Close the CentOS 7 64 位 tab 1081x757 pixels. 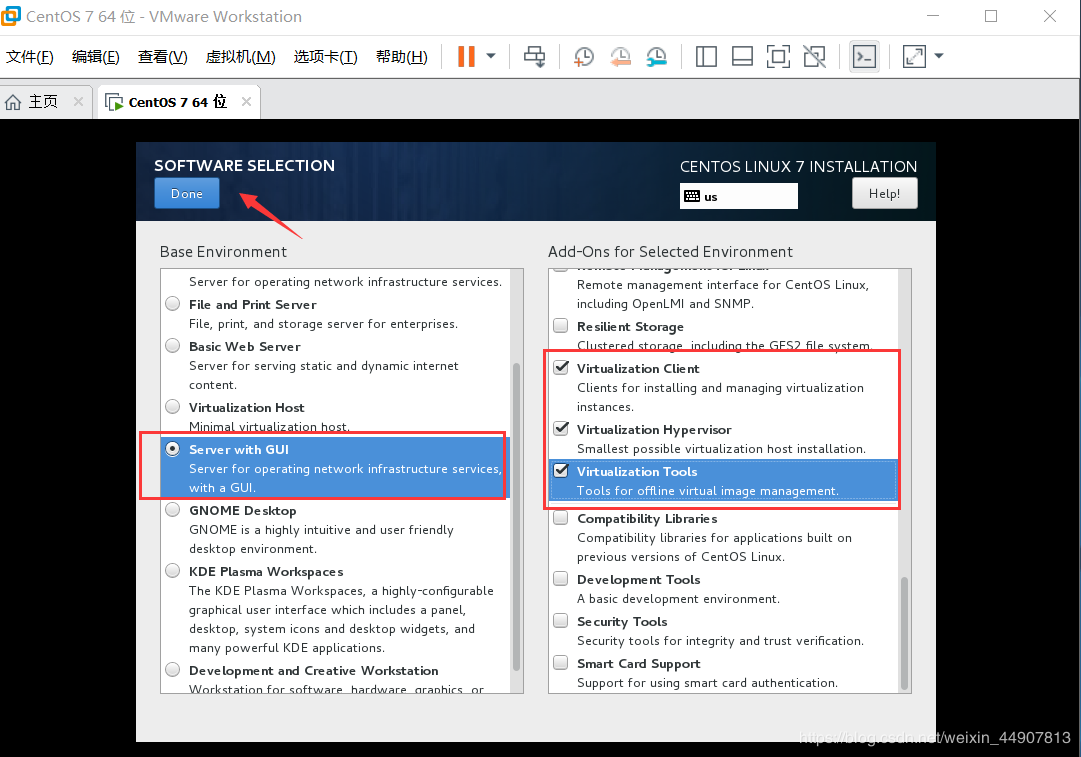tap(246, 102)
